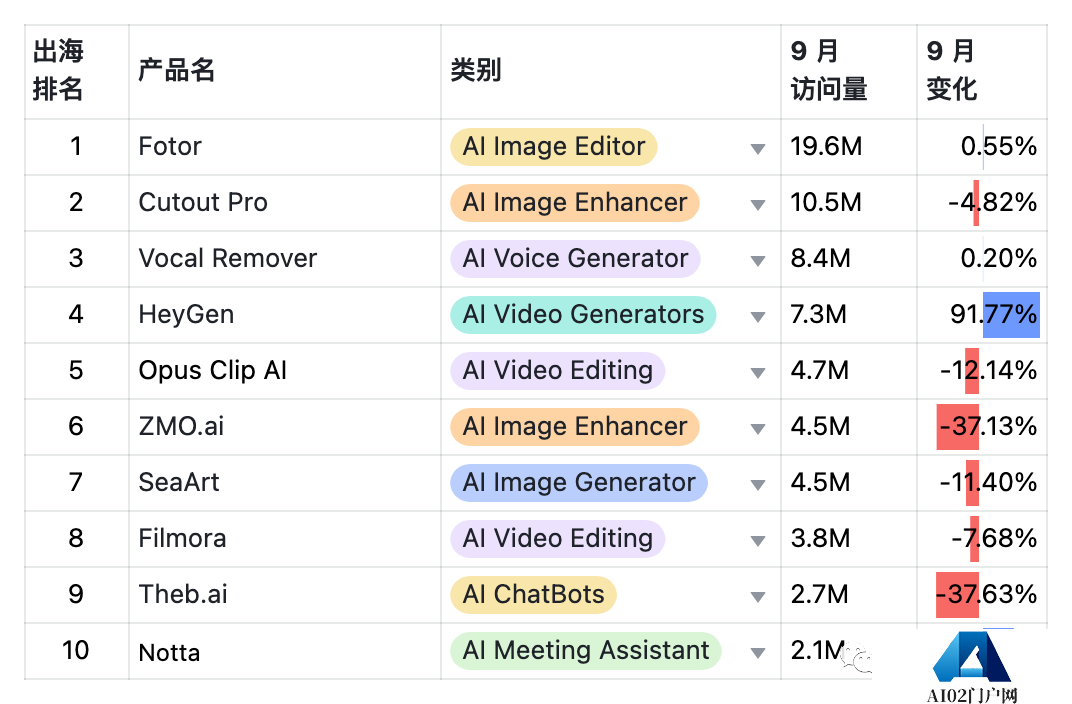Select the 8.4M visits cell
This screenshot has height=704, width=1072.
(x=848, y=259)
